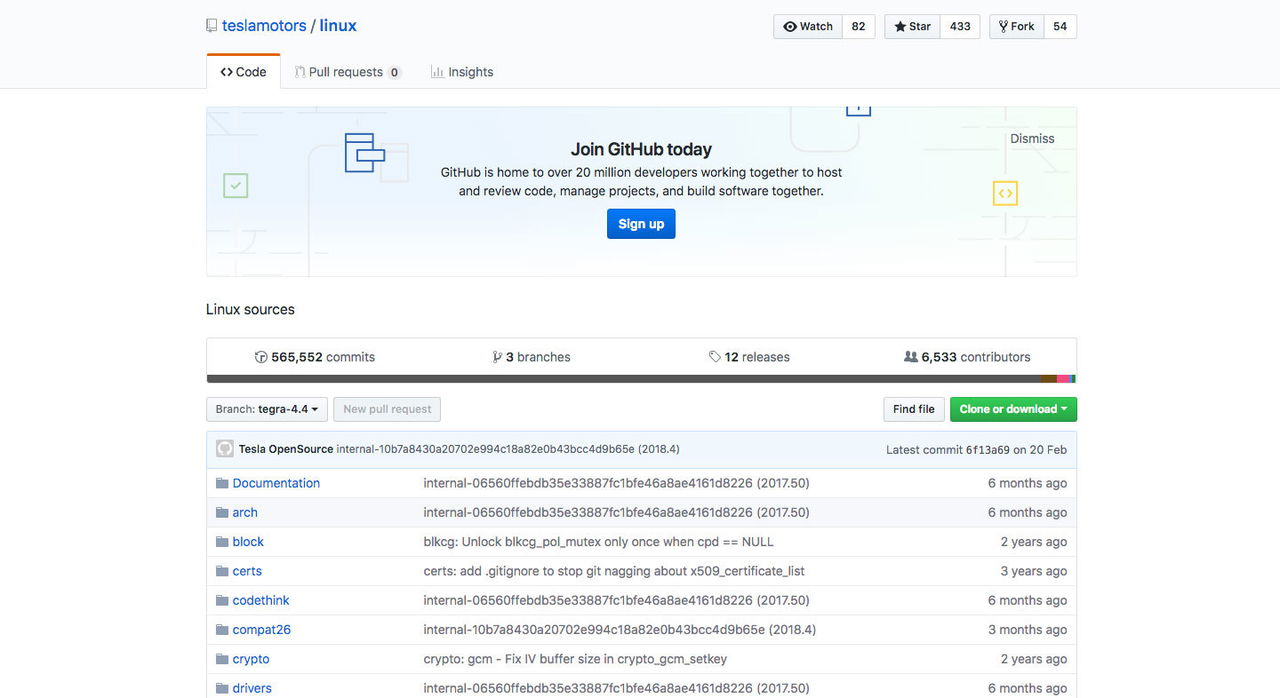Image resolution: width=1280 pixels, height=698 pixels.
Task: Click the commits history clock icon
Action: (x=261, y=357)
